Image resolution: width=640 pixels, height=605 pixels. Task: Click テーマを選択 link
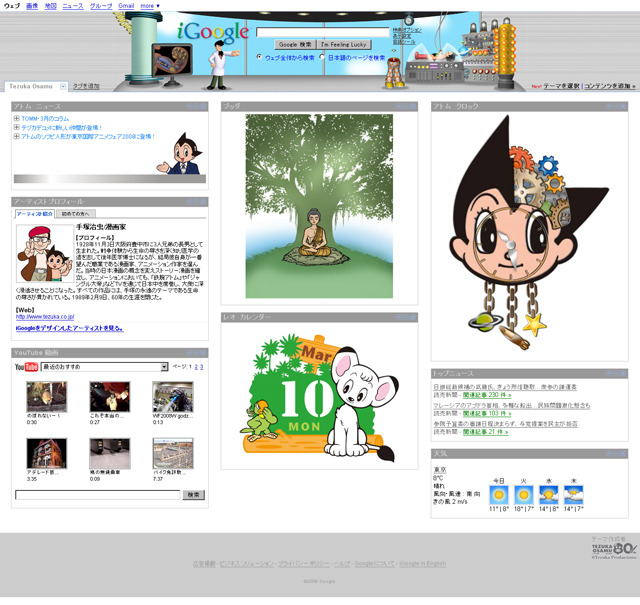coord(561,86)
